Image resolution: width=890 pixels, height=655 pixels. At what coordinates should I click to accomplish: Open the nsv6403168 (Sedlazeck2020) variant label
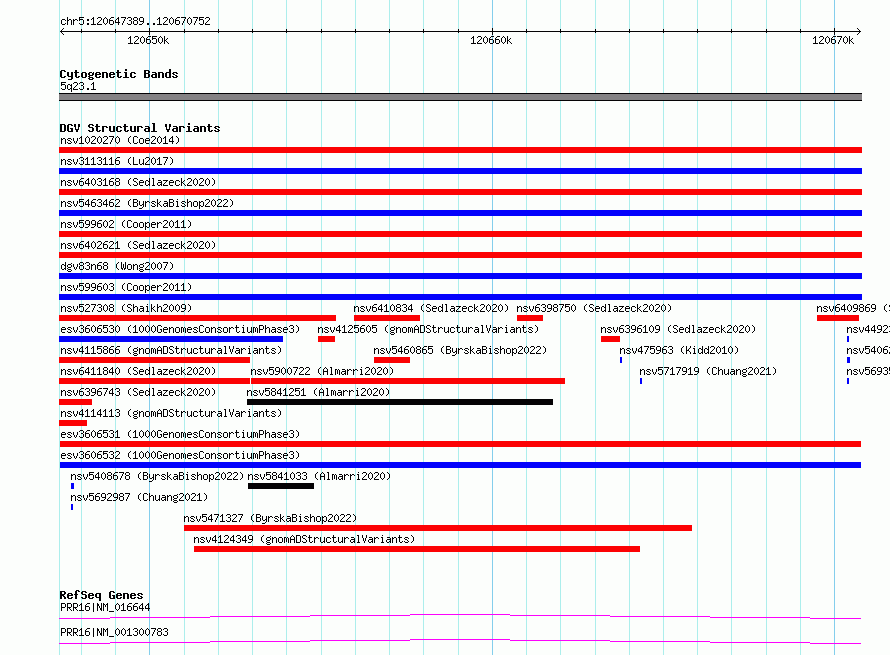[x=138, y=182]
